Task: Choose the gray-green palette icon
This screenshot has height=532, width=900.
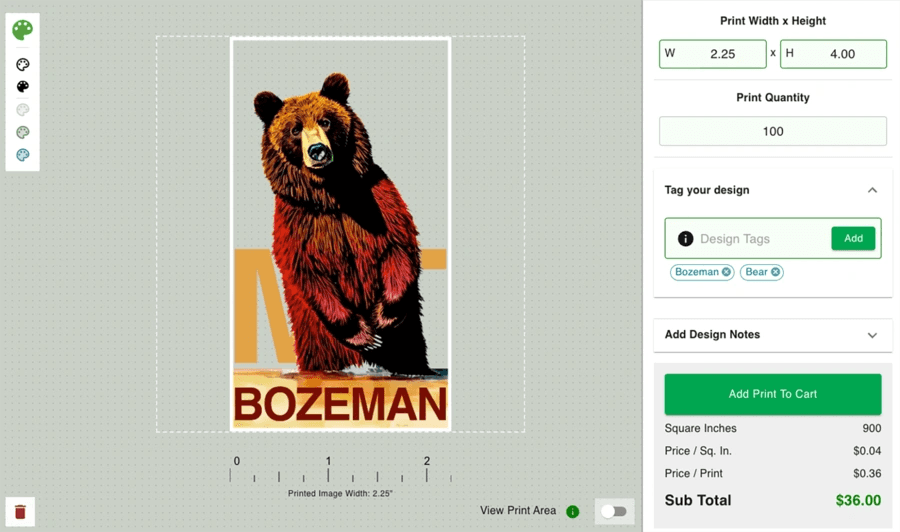Action: tap(22, 132)
